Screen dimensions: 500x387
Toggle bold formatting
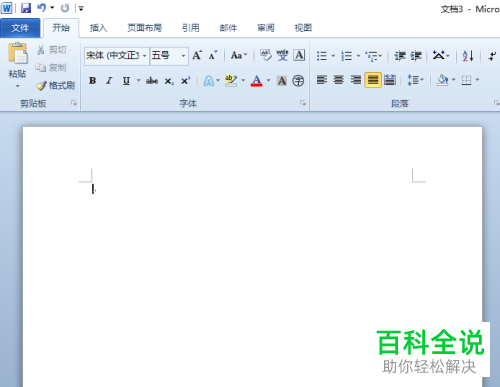coord(93,81)
